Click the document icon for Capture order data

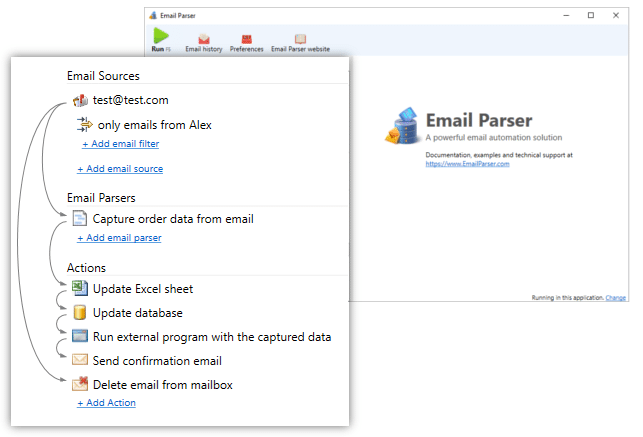(x=80, y=218)
